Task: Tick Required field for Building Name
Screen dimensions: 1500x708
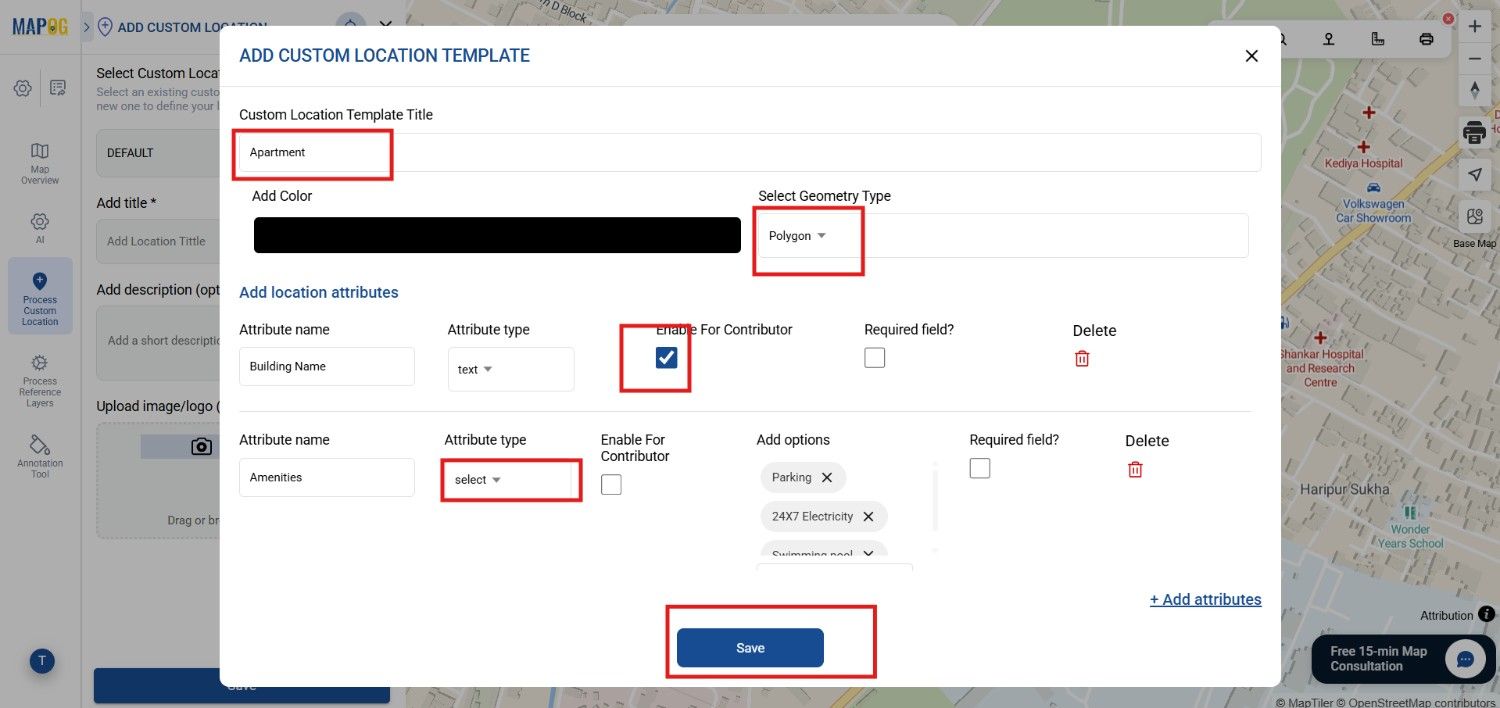Action: tap(875, 357)
